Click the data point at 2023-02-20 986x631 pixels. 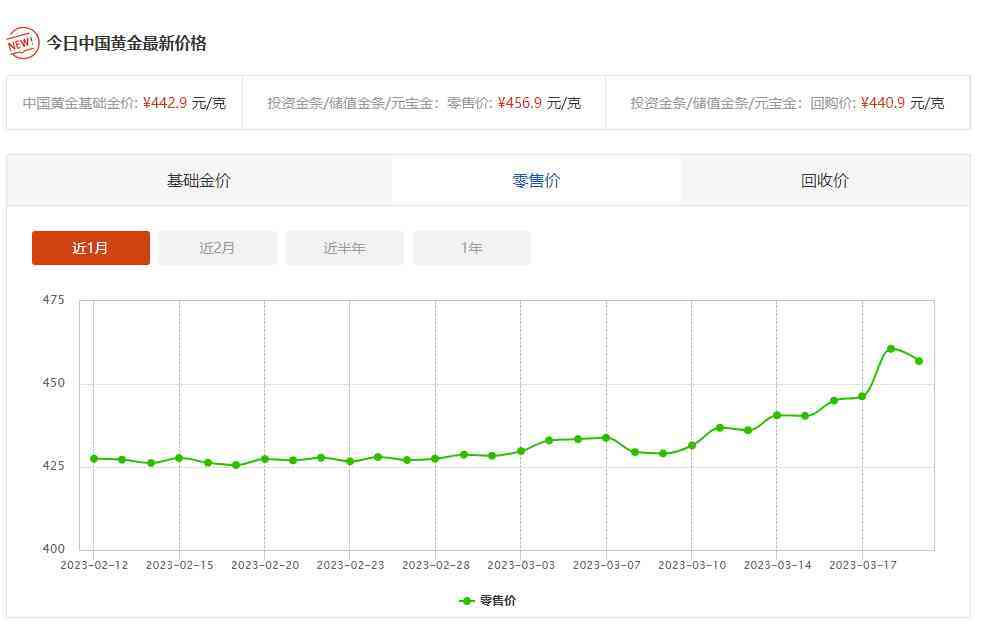tap(265, 459)
